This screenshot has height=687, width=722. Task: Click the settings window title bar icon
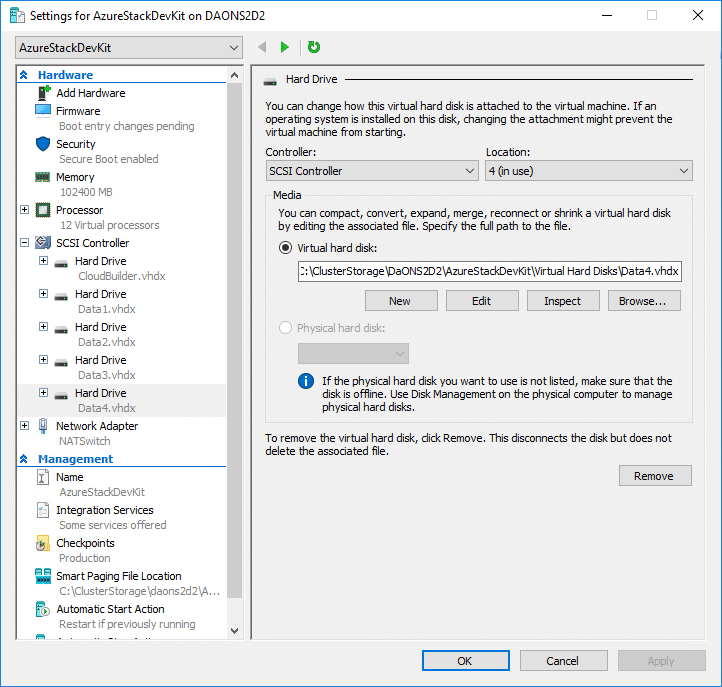(x=17, y=16)
